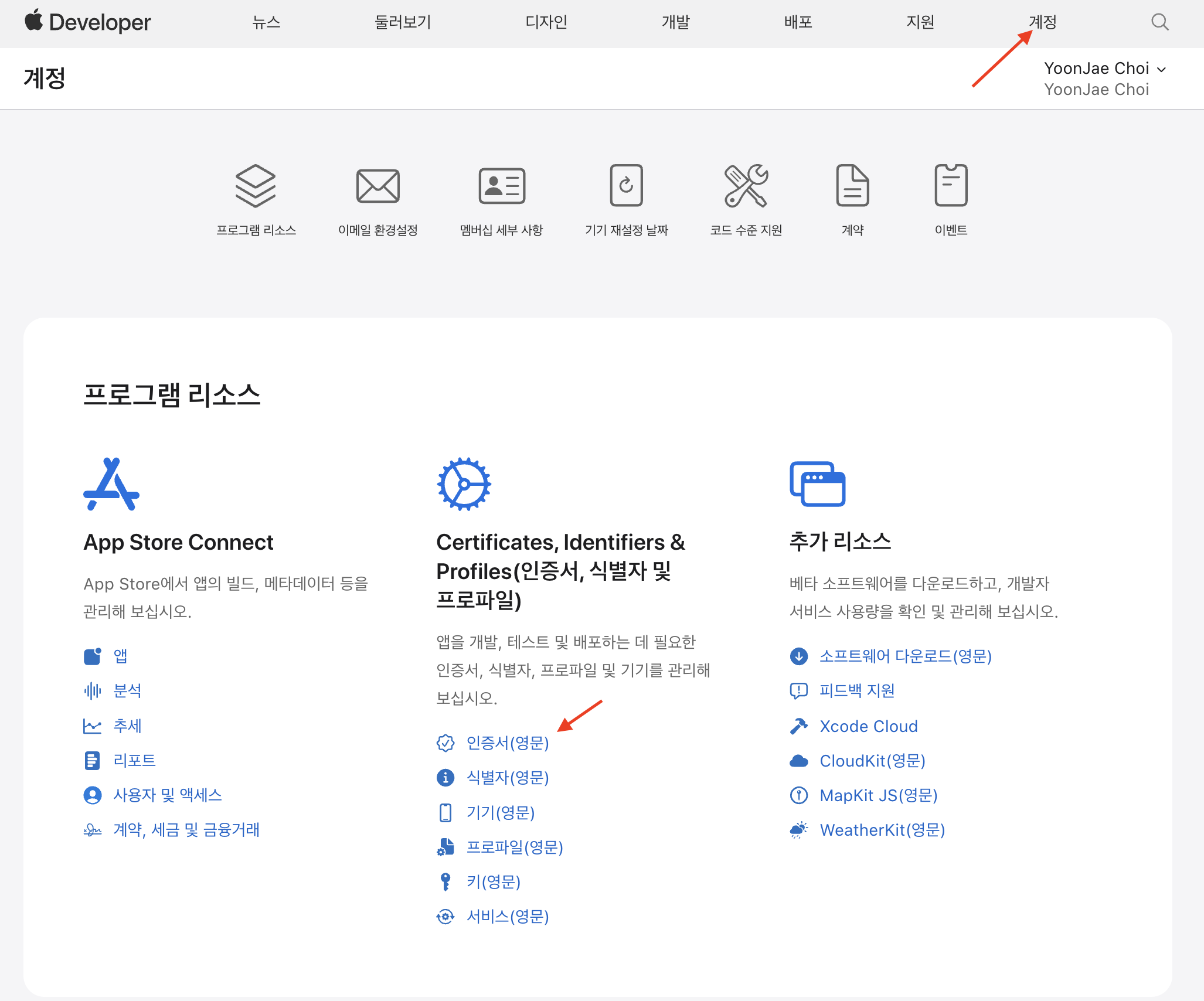The width and height of the screenshot is (1204, 1001).
Task: Click the Certificates gear icon
Action: [464, 484]
